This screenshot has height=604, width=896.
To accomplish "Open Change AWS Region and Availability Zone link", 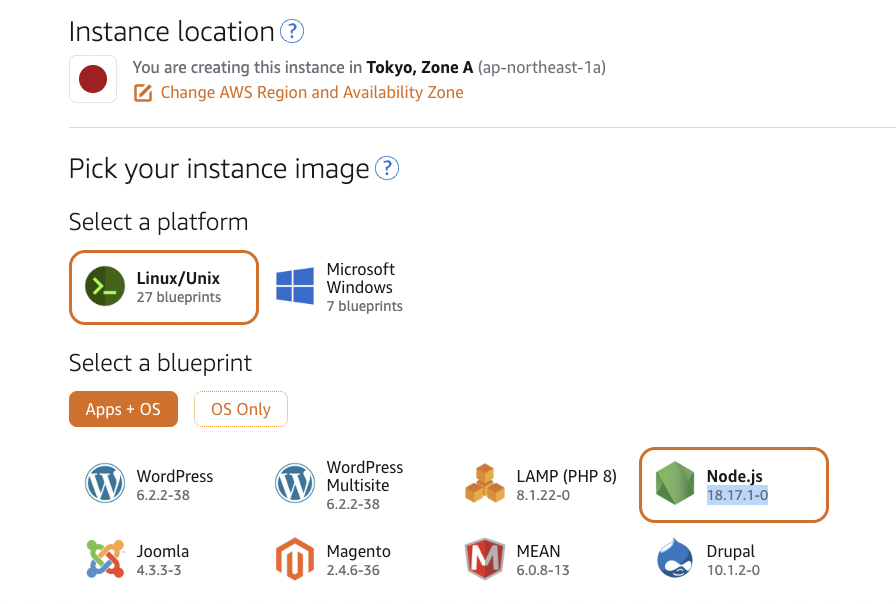I will (312, 92).
